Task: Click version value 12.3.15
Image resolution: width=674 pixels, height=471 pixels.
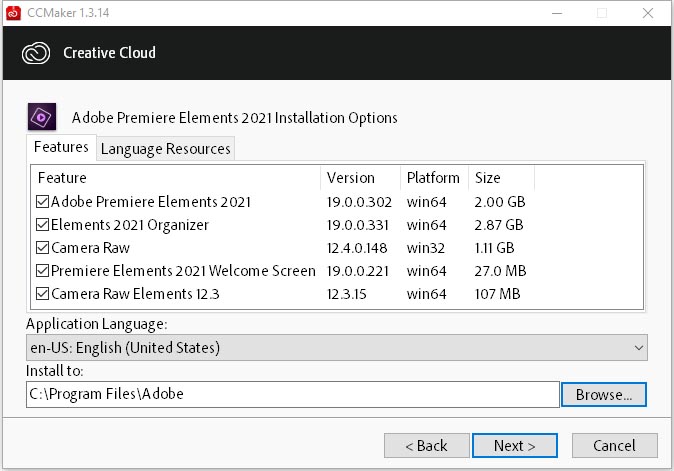Action: [346, 294]
